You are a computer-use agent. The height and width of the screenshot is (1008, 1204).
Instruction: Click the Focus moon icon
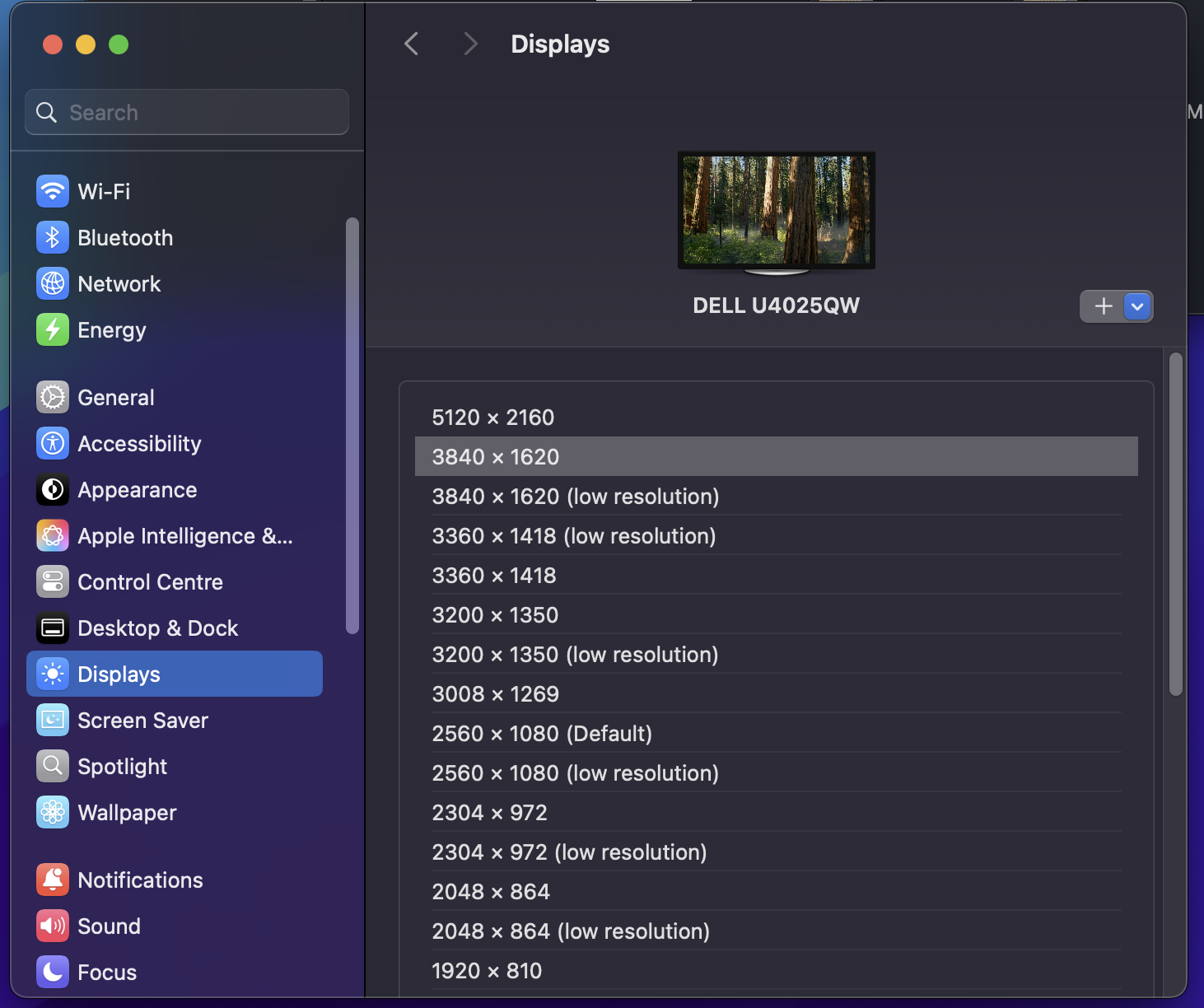pos(53,973)
